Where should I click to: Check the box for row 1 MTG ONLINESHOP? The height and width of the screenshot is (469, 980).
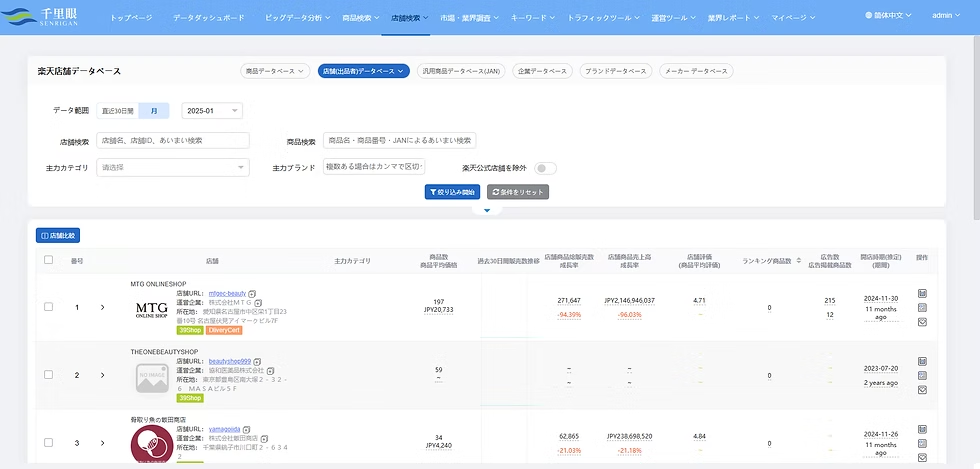pos(49,307)
